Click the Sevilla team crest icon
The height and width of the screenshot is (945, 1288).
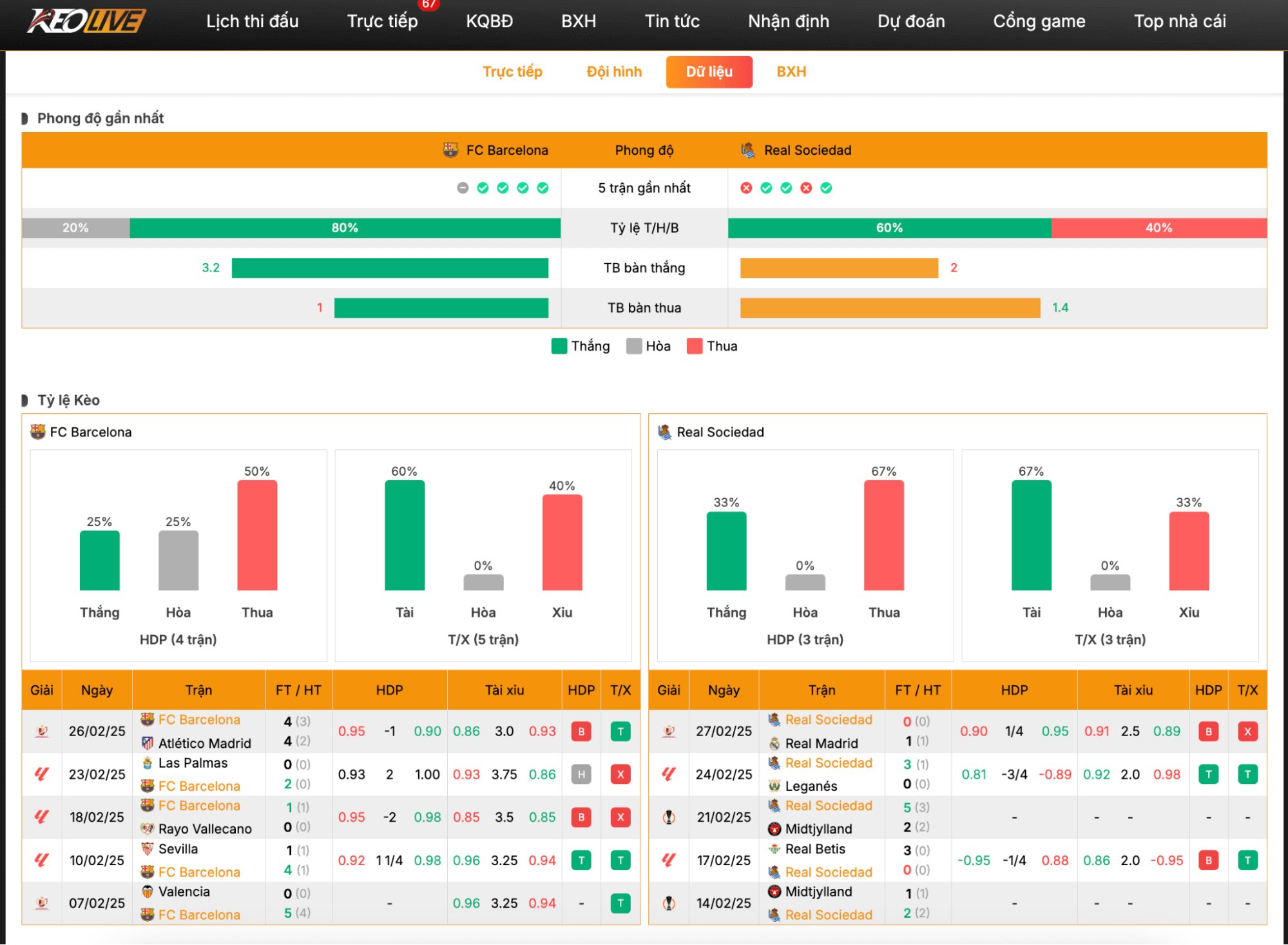(x=148, y=849)
